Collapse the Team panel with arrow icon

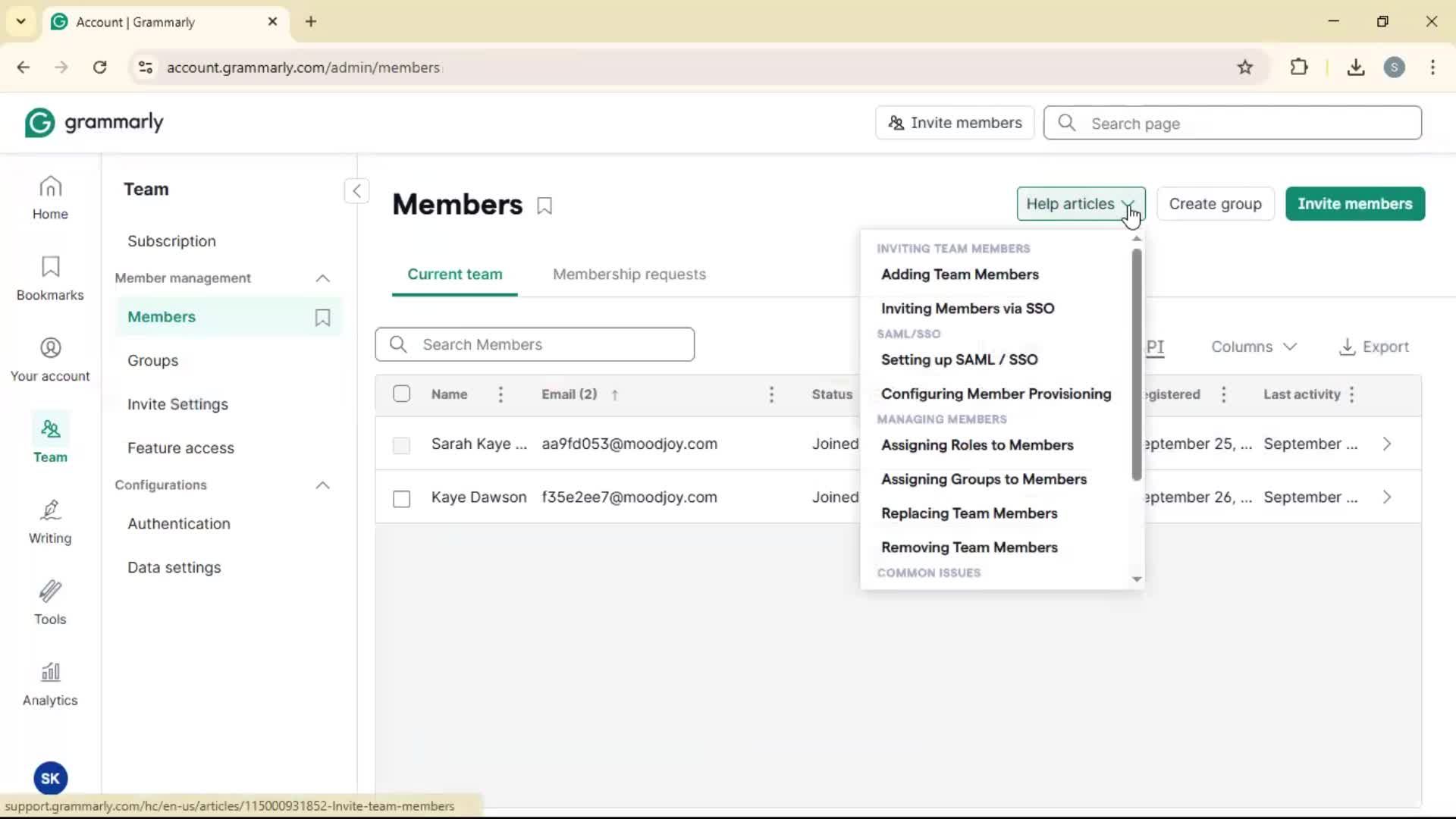356,190
